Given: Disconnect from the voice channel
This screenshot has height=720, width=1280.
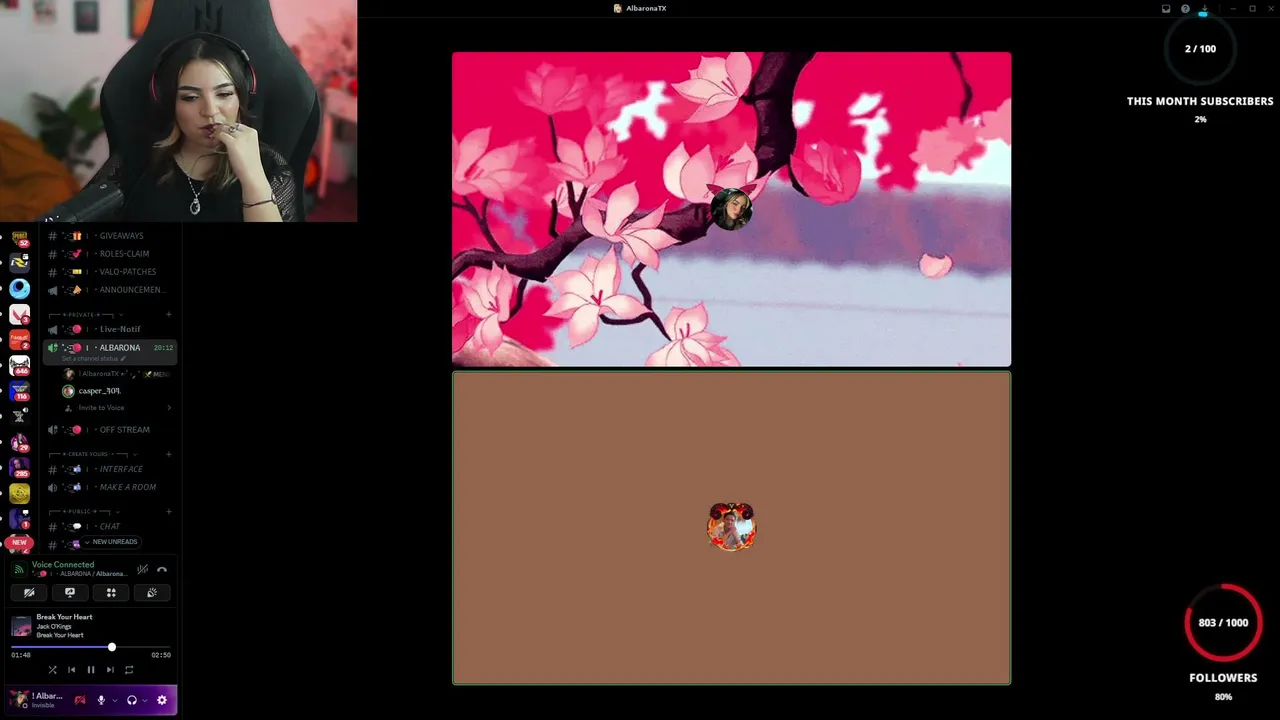Looking at the screenshot, I should (x=162, y=569).
